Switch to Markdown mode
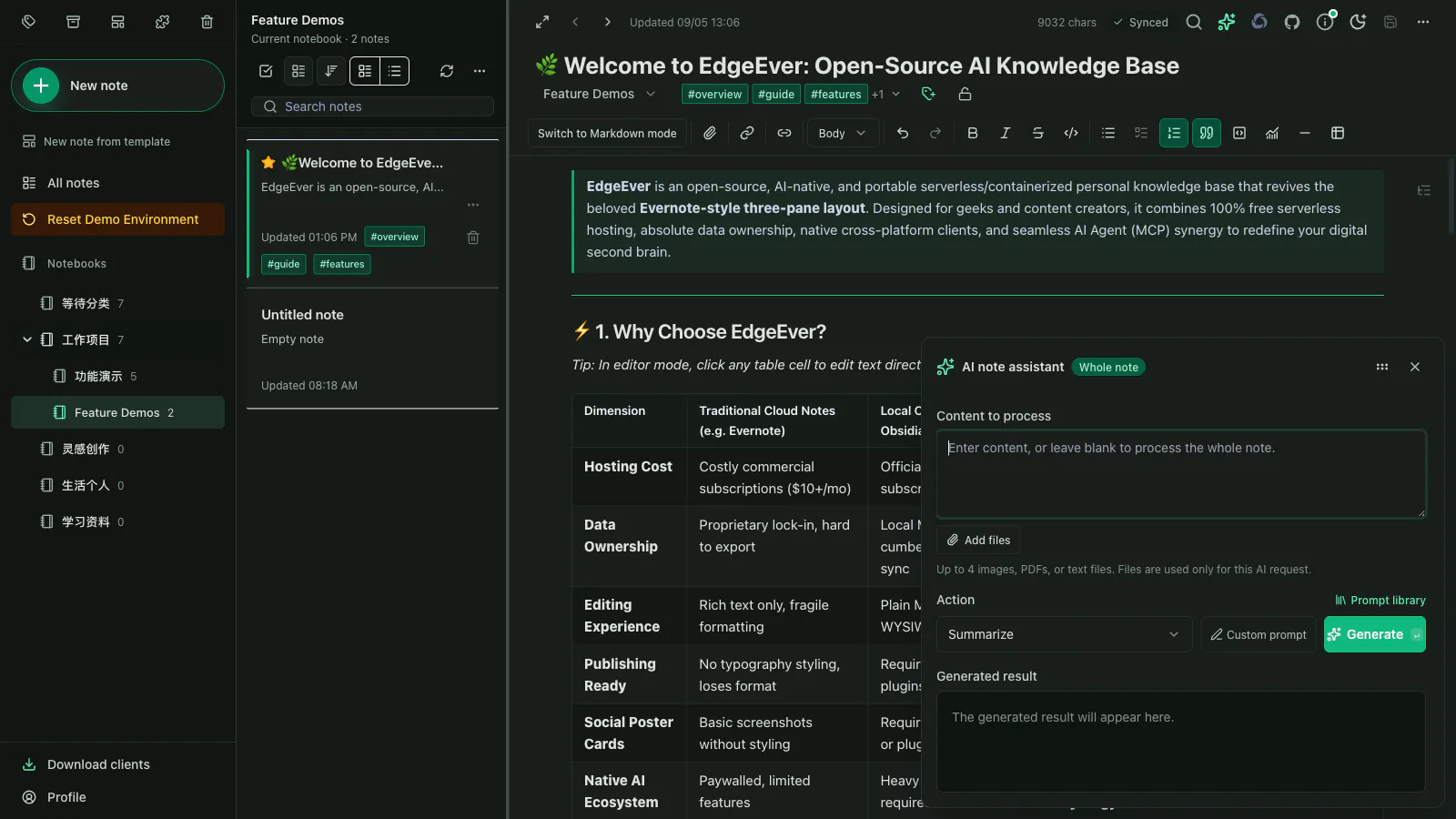1456x819 pixels. 607,133
